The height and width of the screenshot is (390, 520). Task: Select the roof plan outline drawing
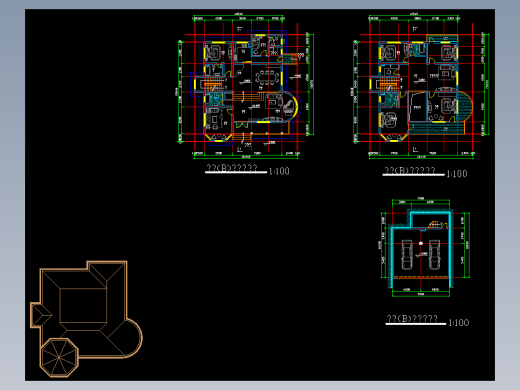[86, 319]
